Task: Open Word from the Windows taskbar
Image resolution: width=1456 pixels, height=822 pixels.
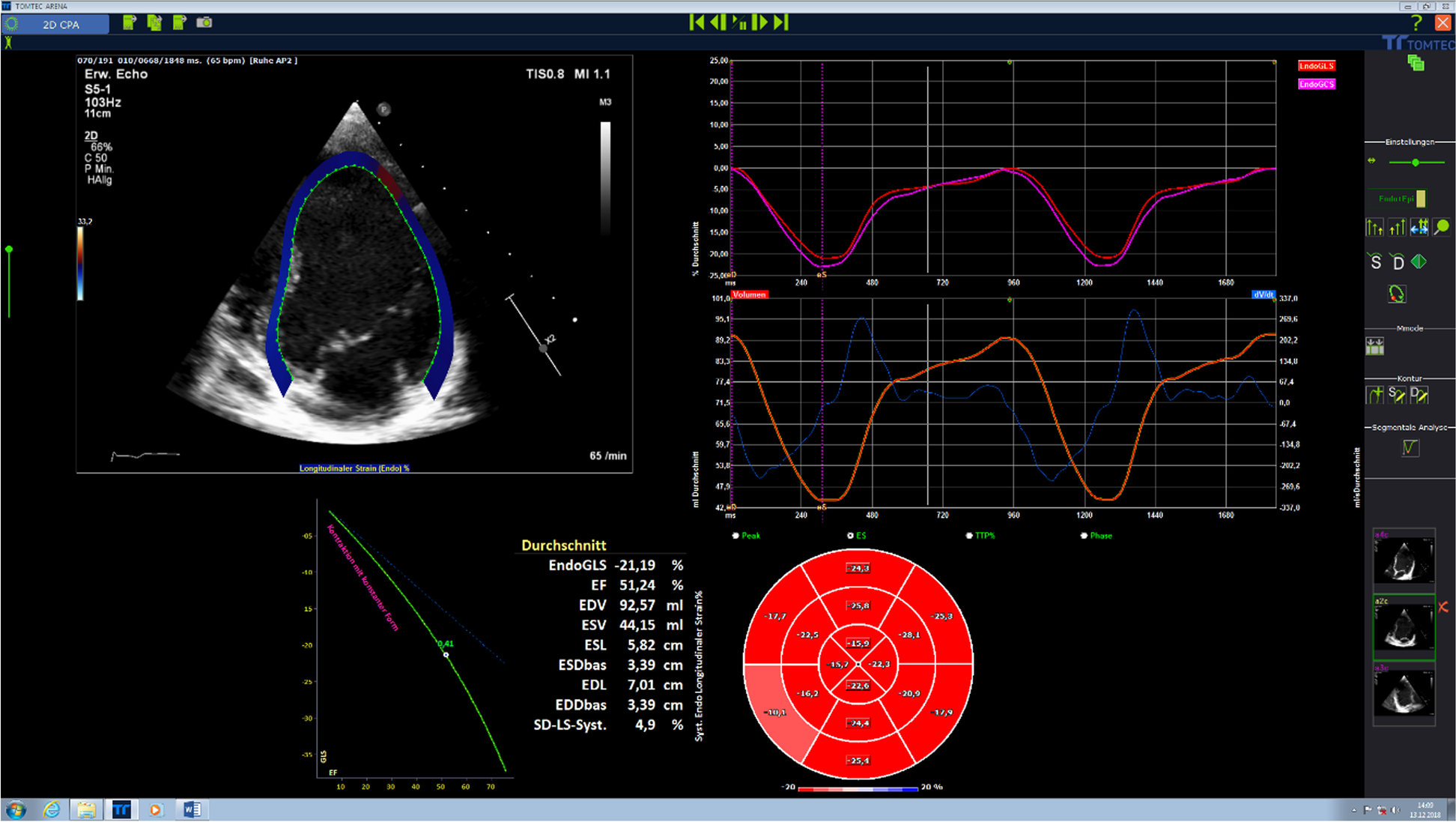Action: point(191,809)
